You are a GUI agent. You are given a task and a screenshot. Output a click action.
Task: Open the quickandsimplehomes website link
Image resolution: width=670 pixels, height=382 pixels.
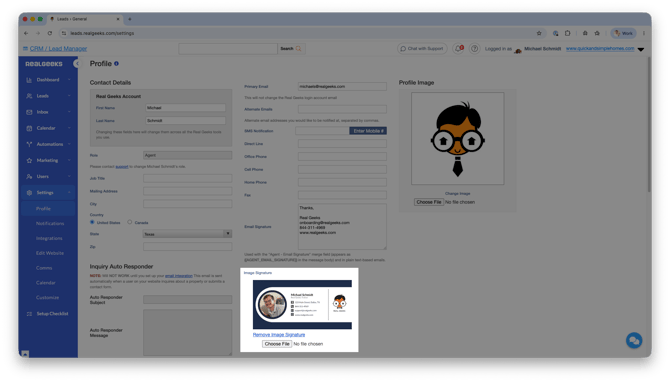(600, 49)
